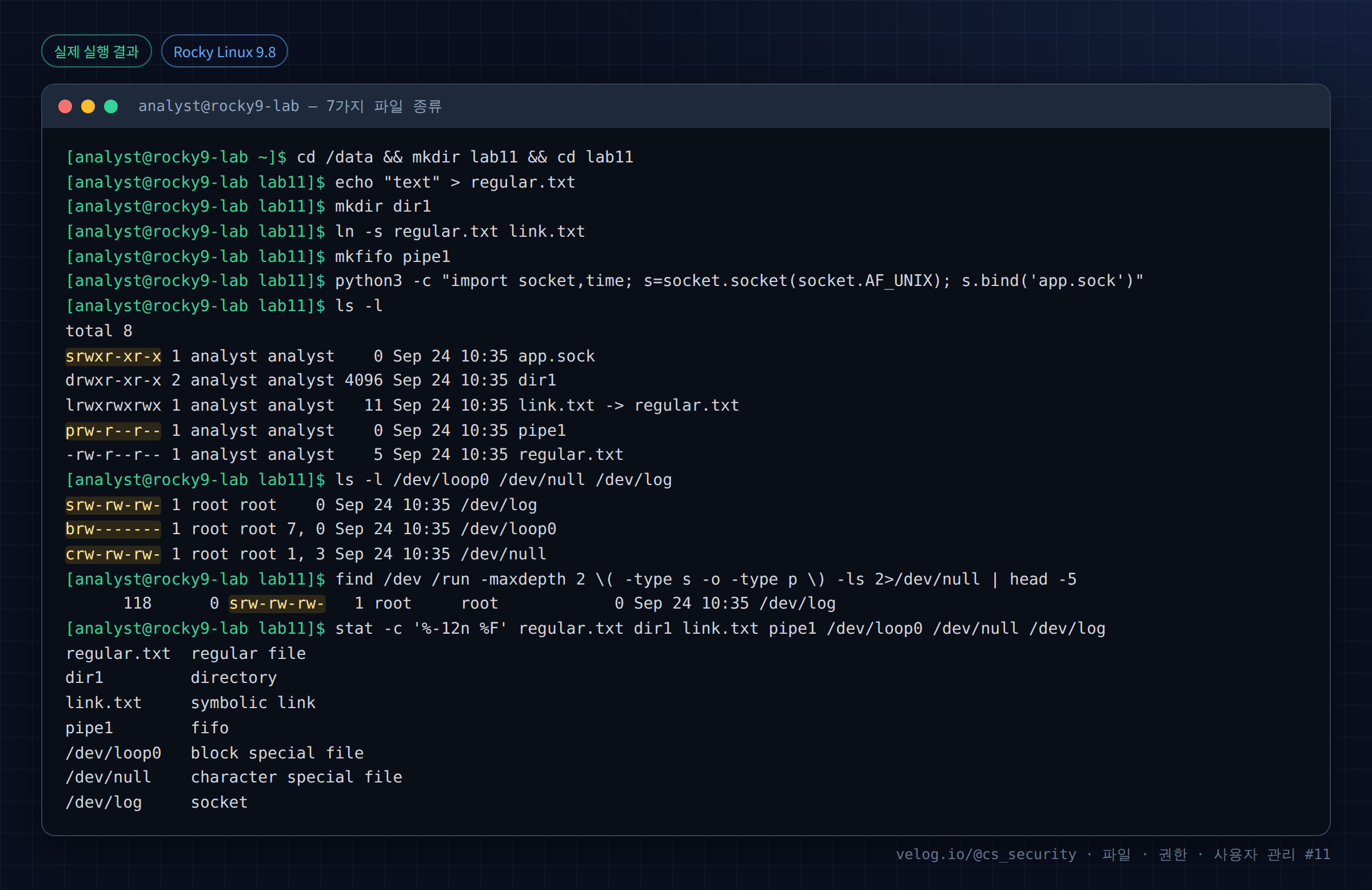Screen dimensions: 1372x890
Task: Click the yellow minimize dot in terminal title bar
Action: tap(88, 107)
